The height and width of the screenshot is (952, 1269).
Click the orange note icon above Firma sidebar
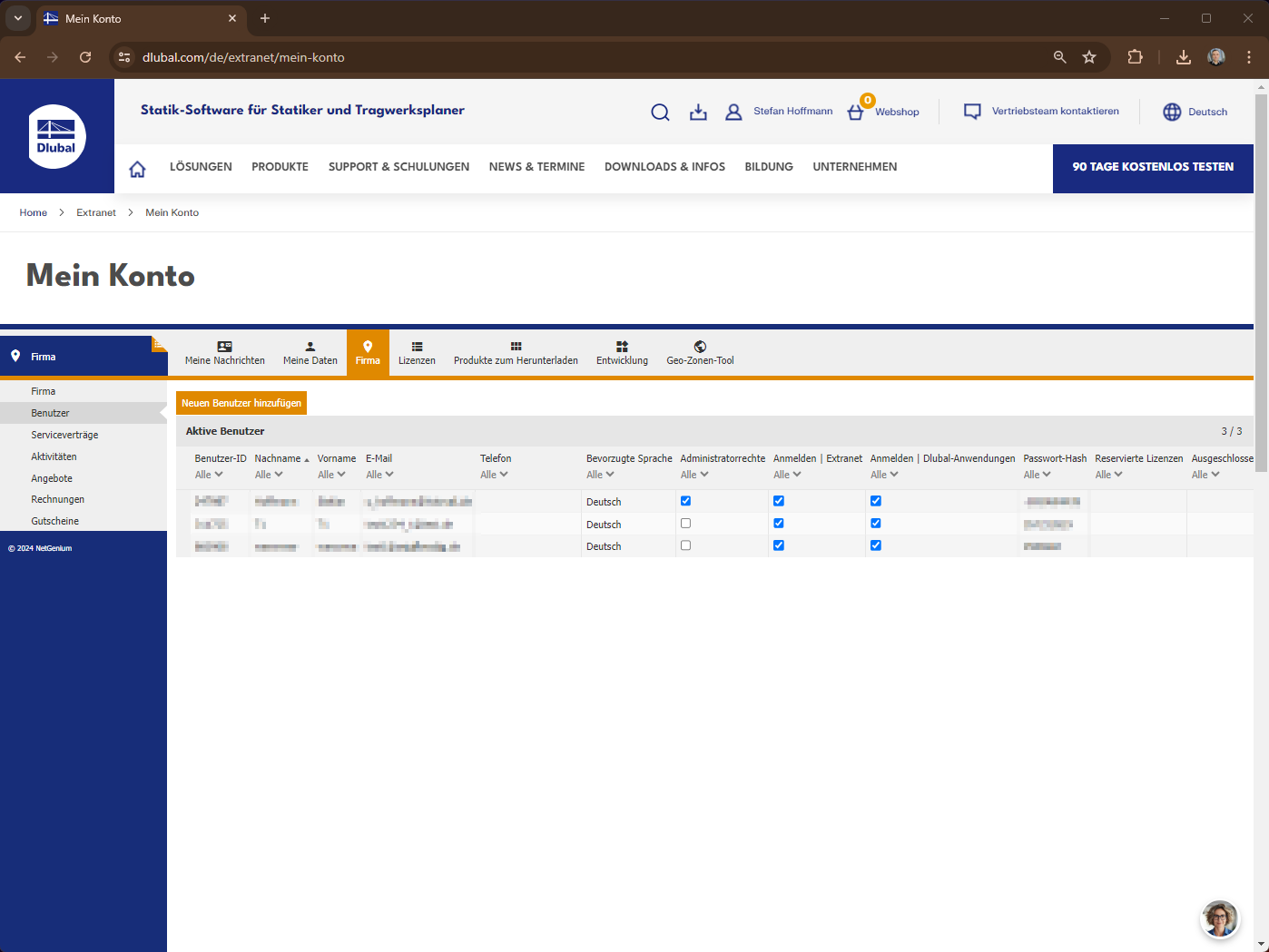click(159, 343)
